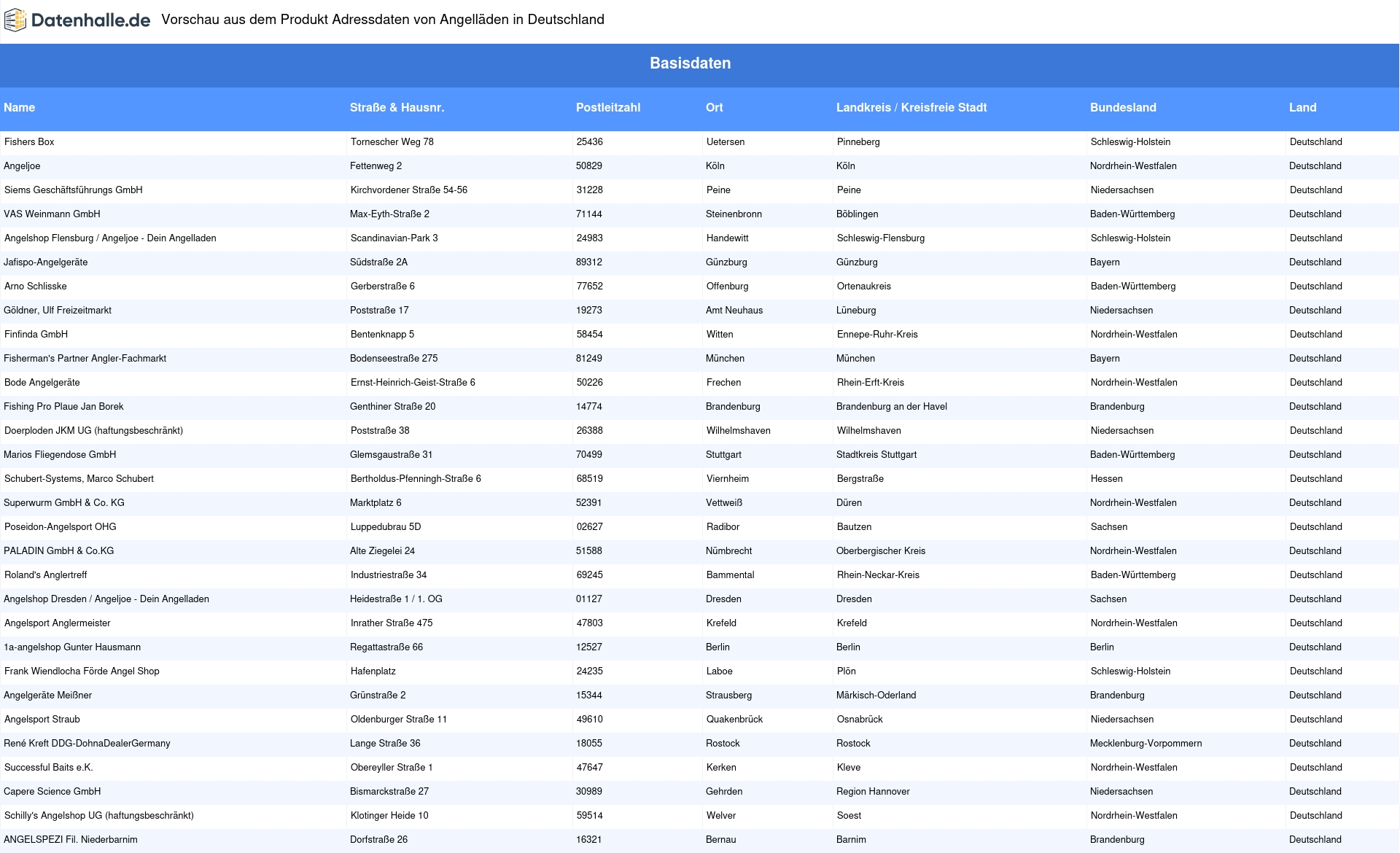Select Siems Geschäftsführungs GmbH row name
Screen dimensions: 1400x853
click(74, 190)
